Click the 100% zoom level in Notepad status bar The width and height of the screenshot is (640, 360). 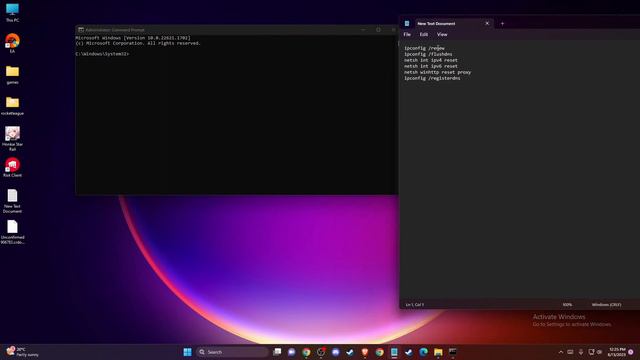coord(567,304)
